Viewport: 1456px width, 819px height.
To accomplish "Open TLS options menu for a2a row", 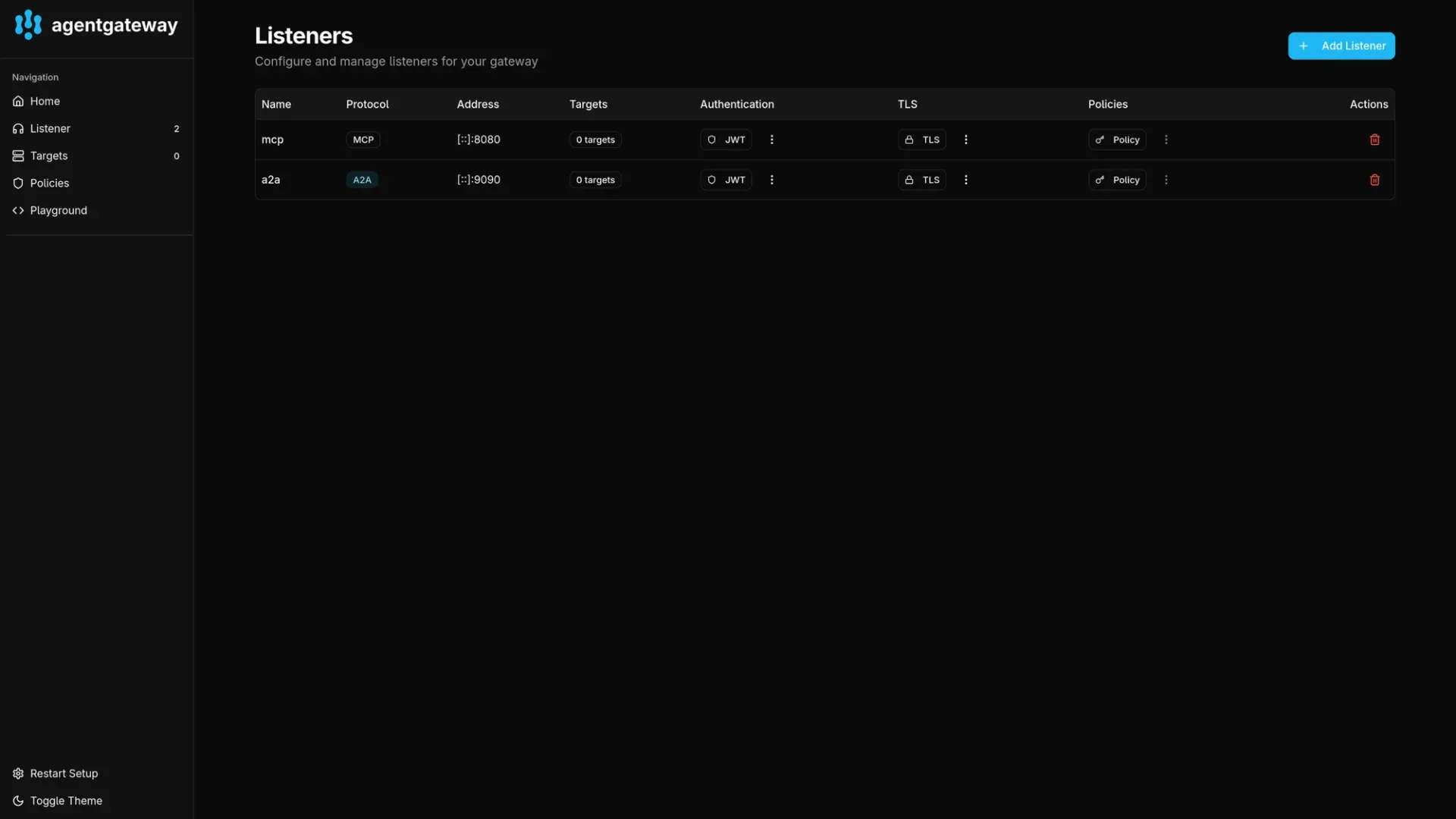I will click(965, 180).
